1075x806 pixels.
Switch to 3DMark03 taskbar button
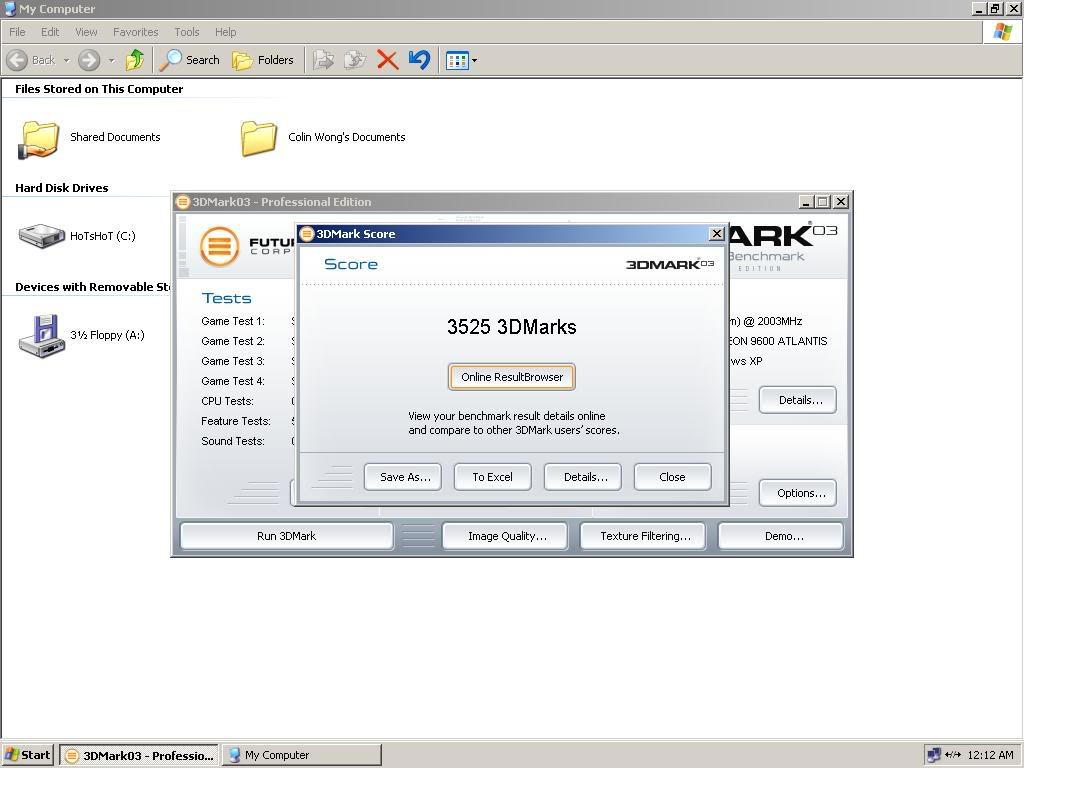[138, 755]
